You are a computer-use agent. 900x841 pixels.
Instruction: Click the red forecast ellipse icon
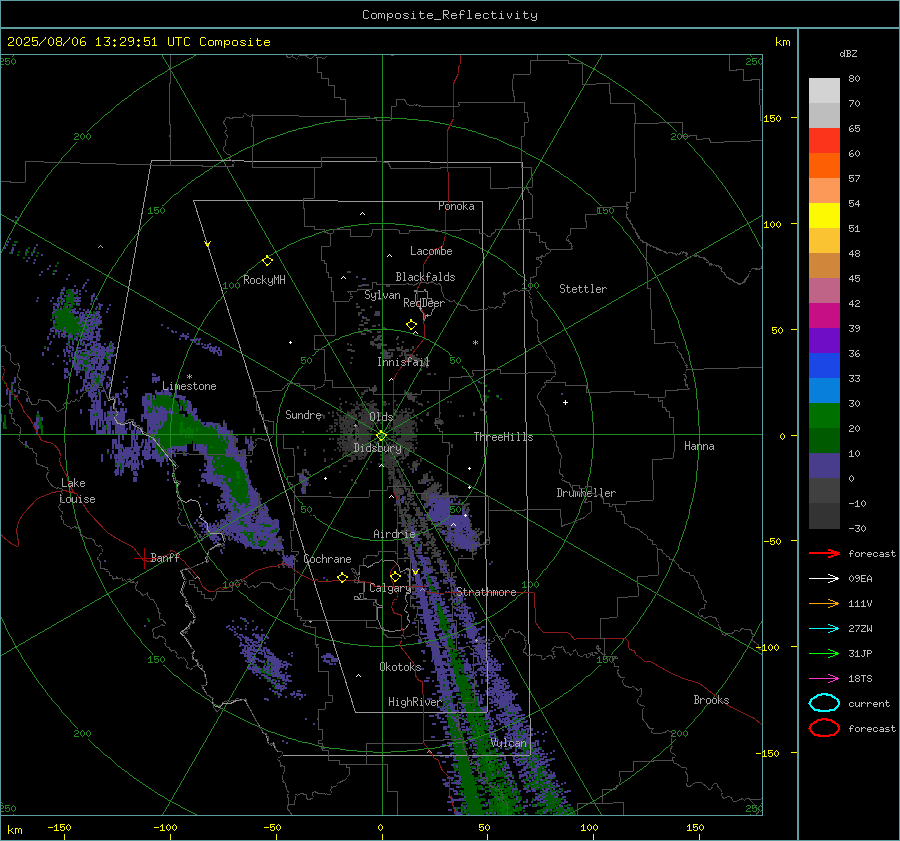[x=824, y=728]
